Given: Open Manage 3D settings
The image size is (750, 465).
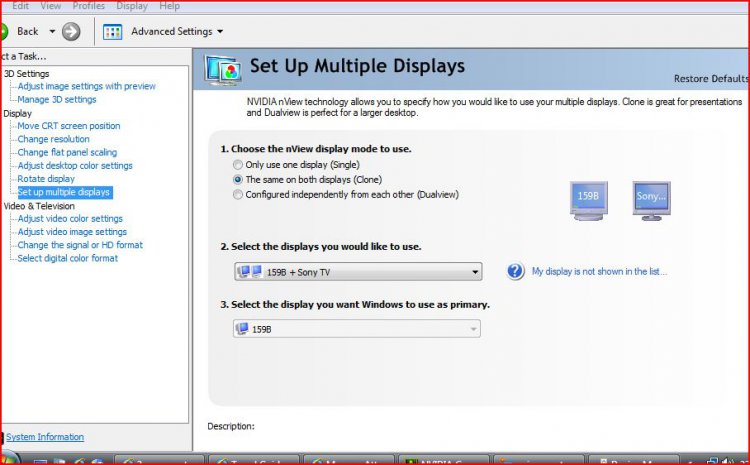Looking at the screenshot, I should click(57, 100).
